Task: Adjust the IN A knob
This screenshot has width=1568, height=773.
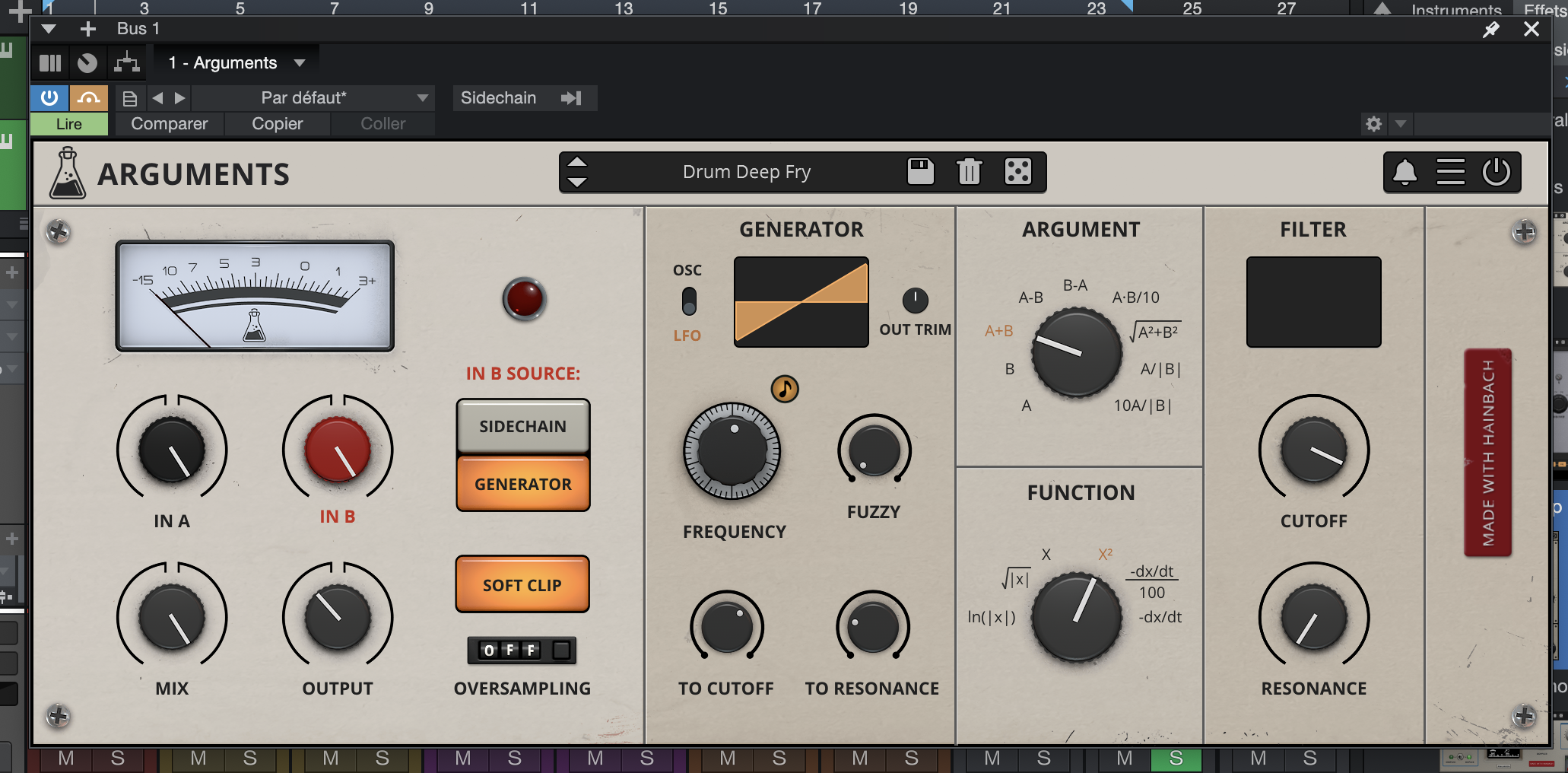Action: [x=172, y=450]
